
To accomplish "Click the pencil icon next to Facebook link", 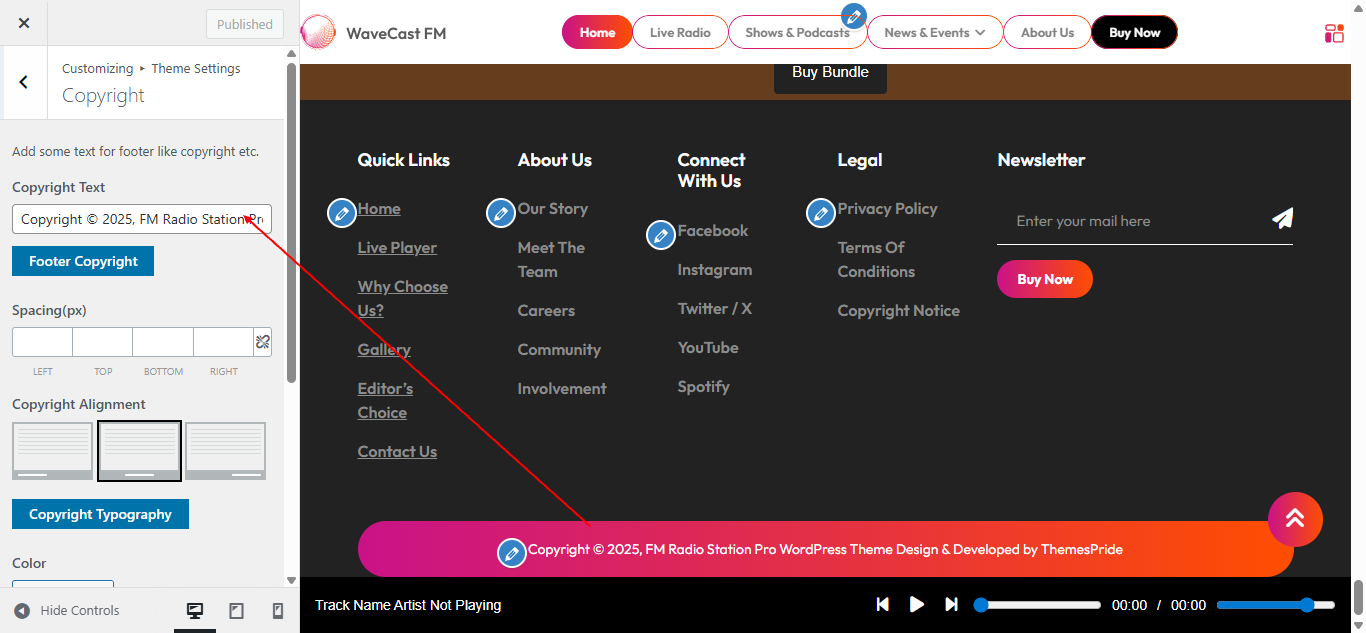I will pyautogui.click(x=660, y=234).
